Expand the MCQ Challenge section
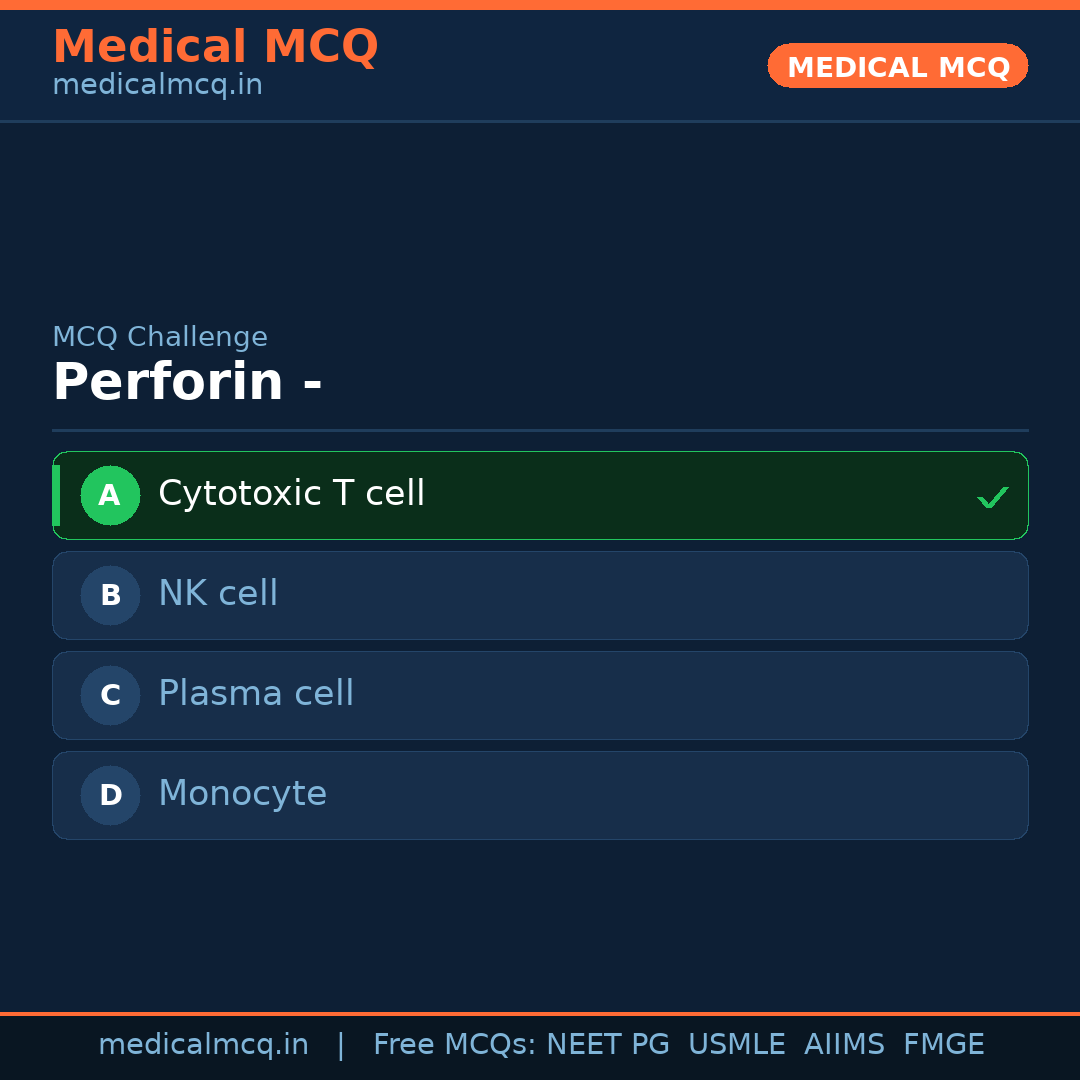The image size is (1080, 1080). coord(160,336)
